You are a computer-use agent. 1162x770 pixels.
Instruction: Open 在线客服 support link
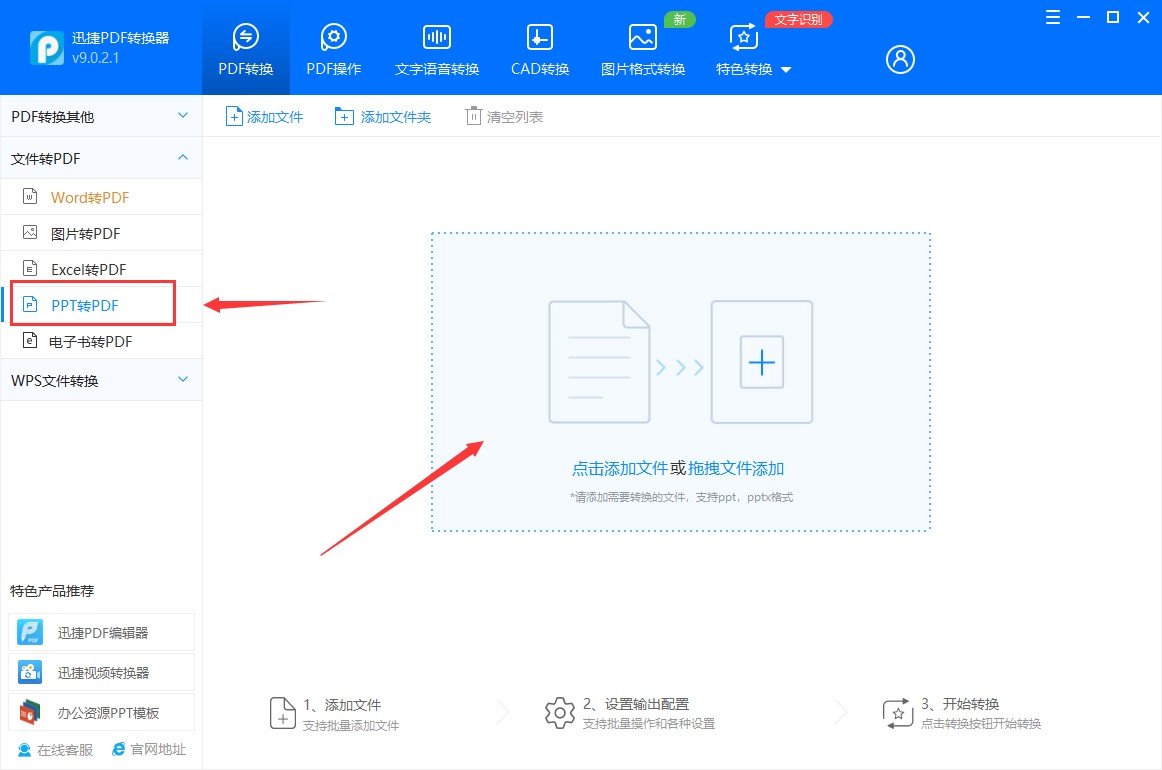(x=56, y=749)
